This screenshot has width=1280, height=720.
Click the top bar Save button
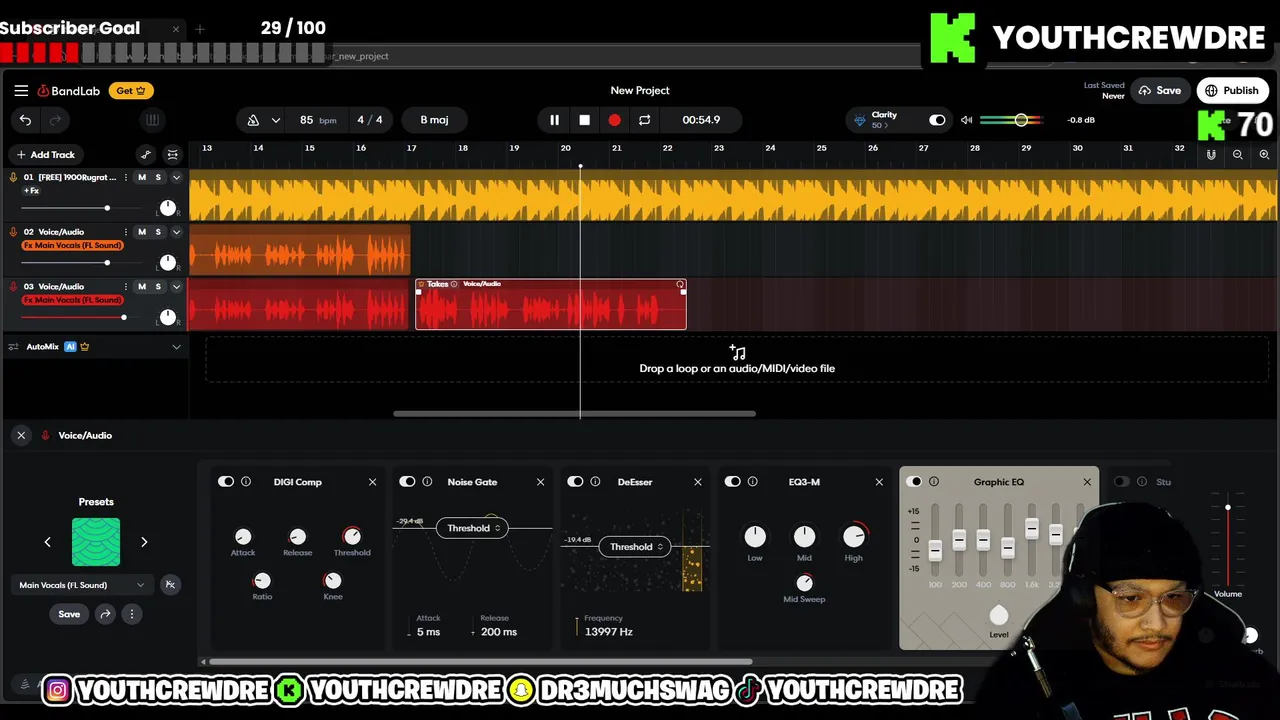point(1160,90)
